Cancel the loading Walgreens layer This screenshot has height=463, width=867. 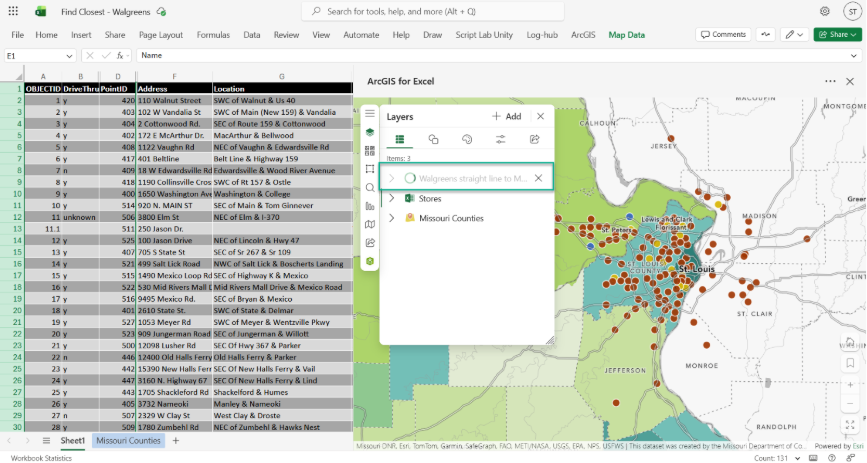click(538, 178)
